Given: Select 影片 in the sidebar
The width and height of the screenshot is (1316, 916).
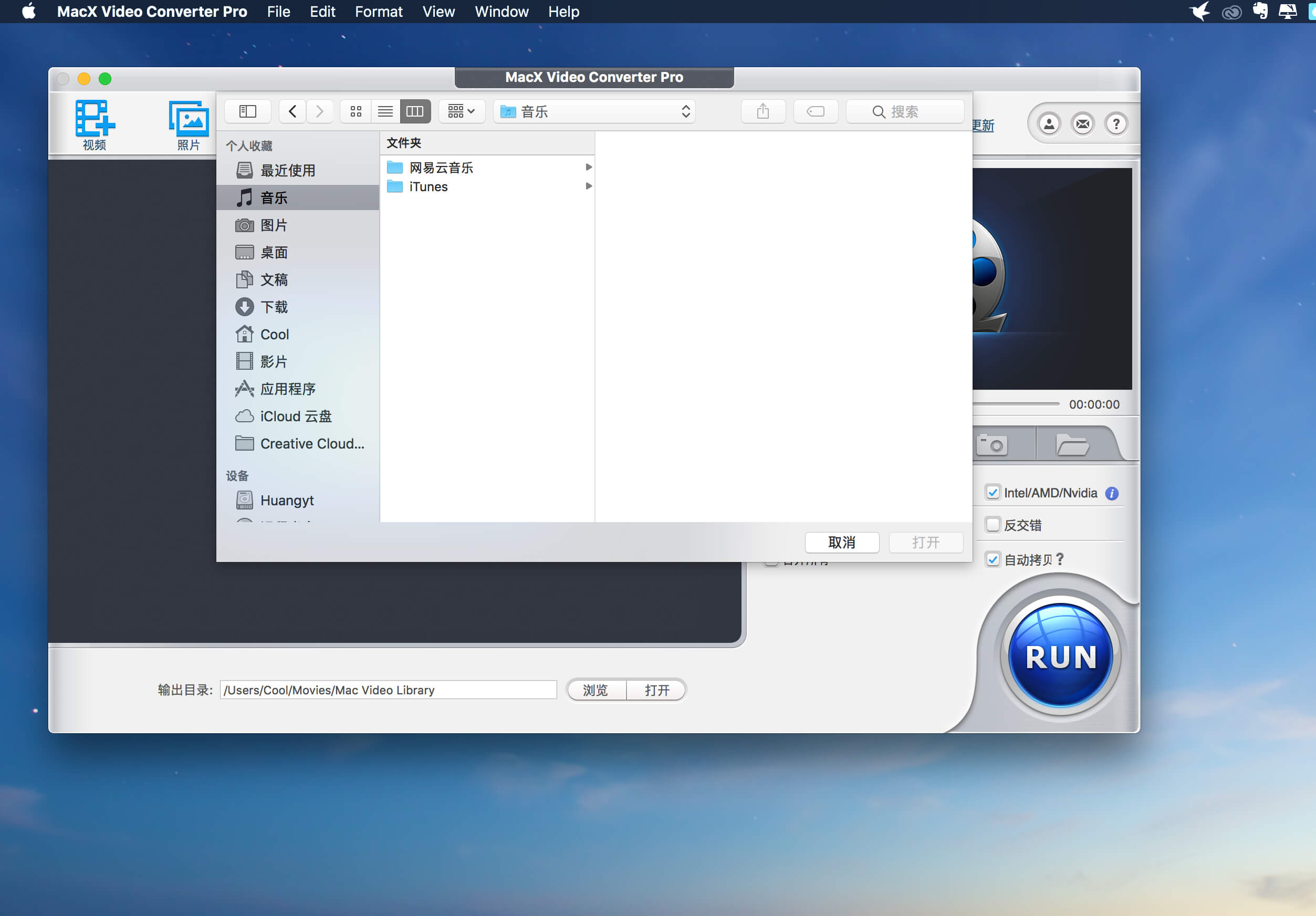Looking at the screenshot, I should (x=298, y=362).
